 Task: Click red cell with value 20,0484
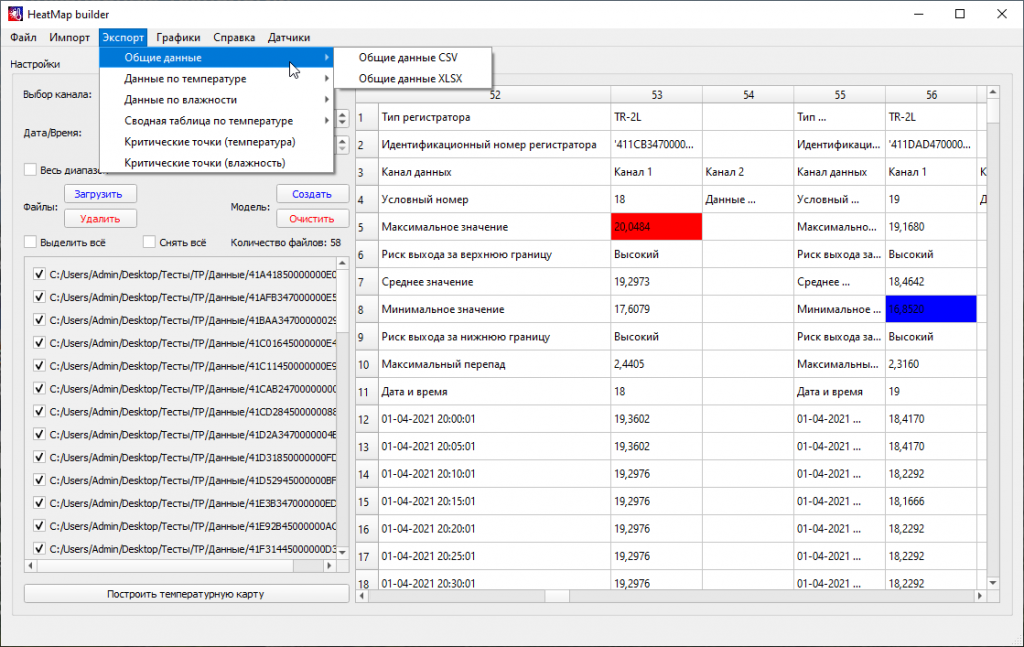[x=656, y=227]
